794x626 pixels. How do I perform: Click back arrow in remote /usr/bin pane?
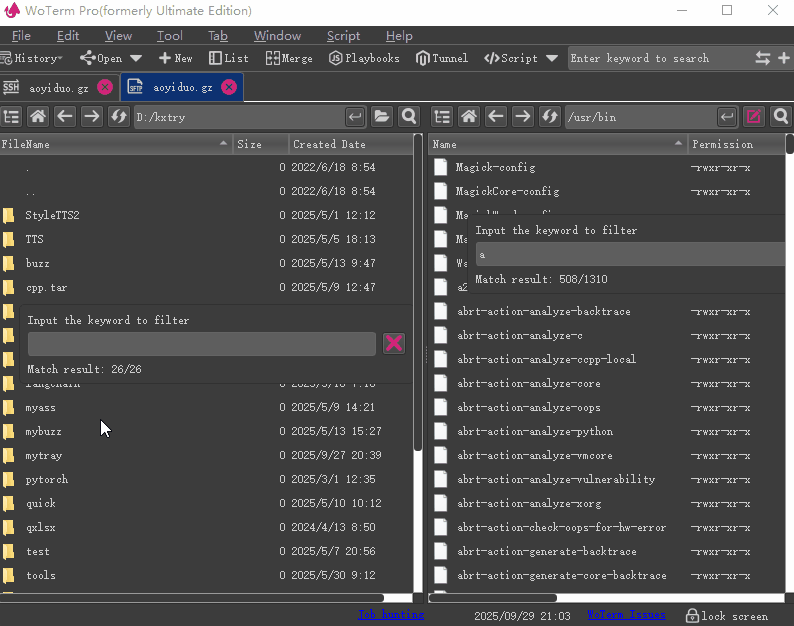(495, 117)
